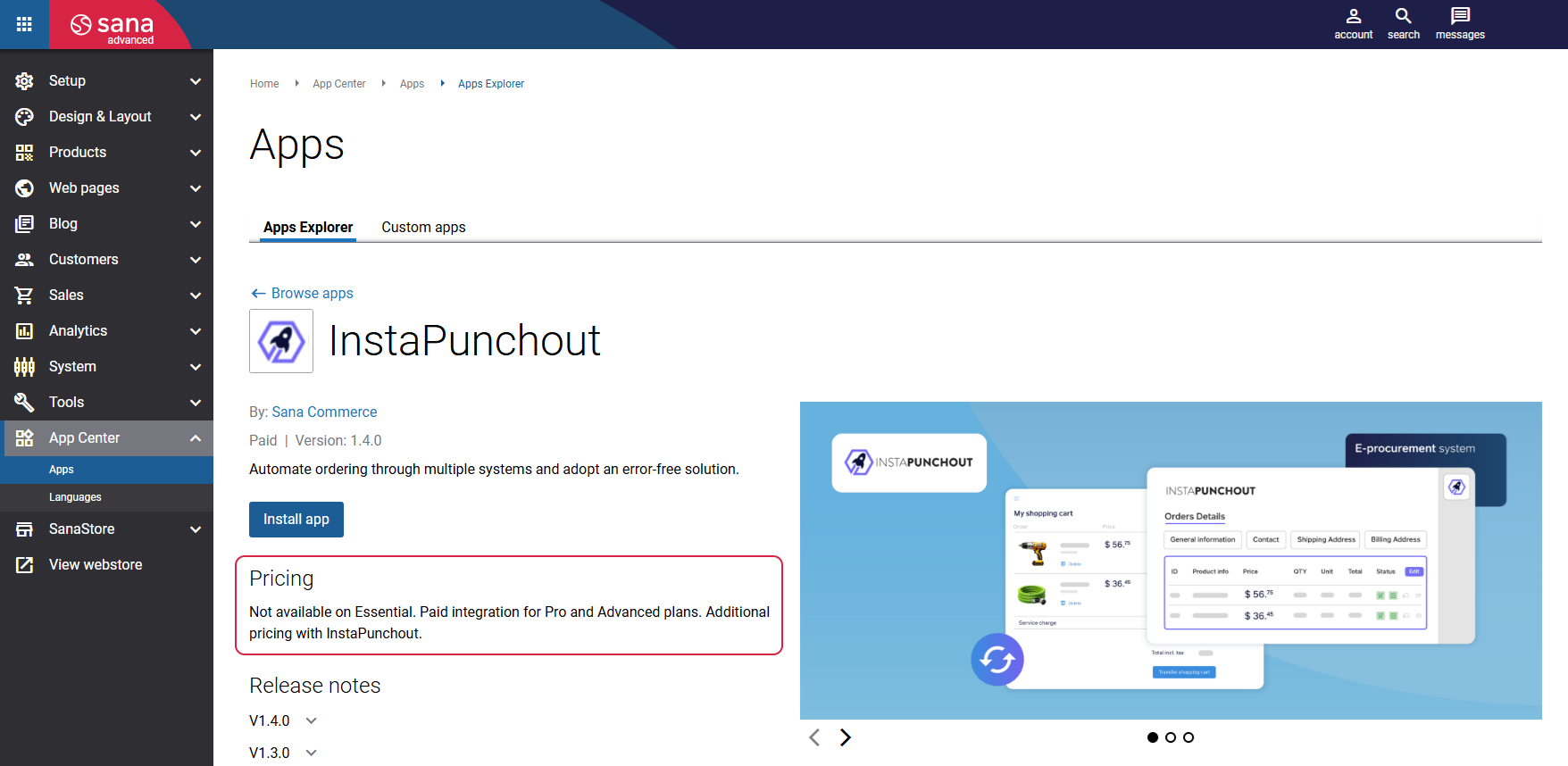Expand the Setup menu chevron
The height and width of the screenshot is (766, 1568).
coord(196,81)
